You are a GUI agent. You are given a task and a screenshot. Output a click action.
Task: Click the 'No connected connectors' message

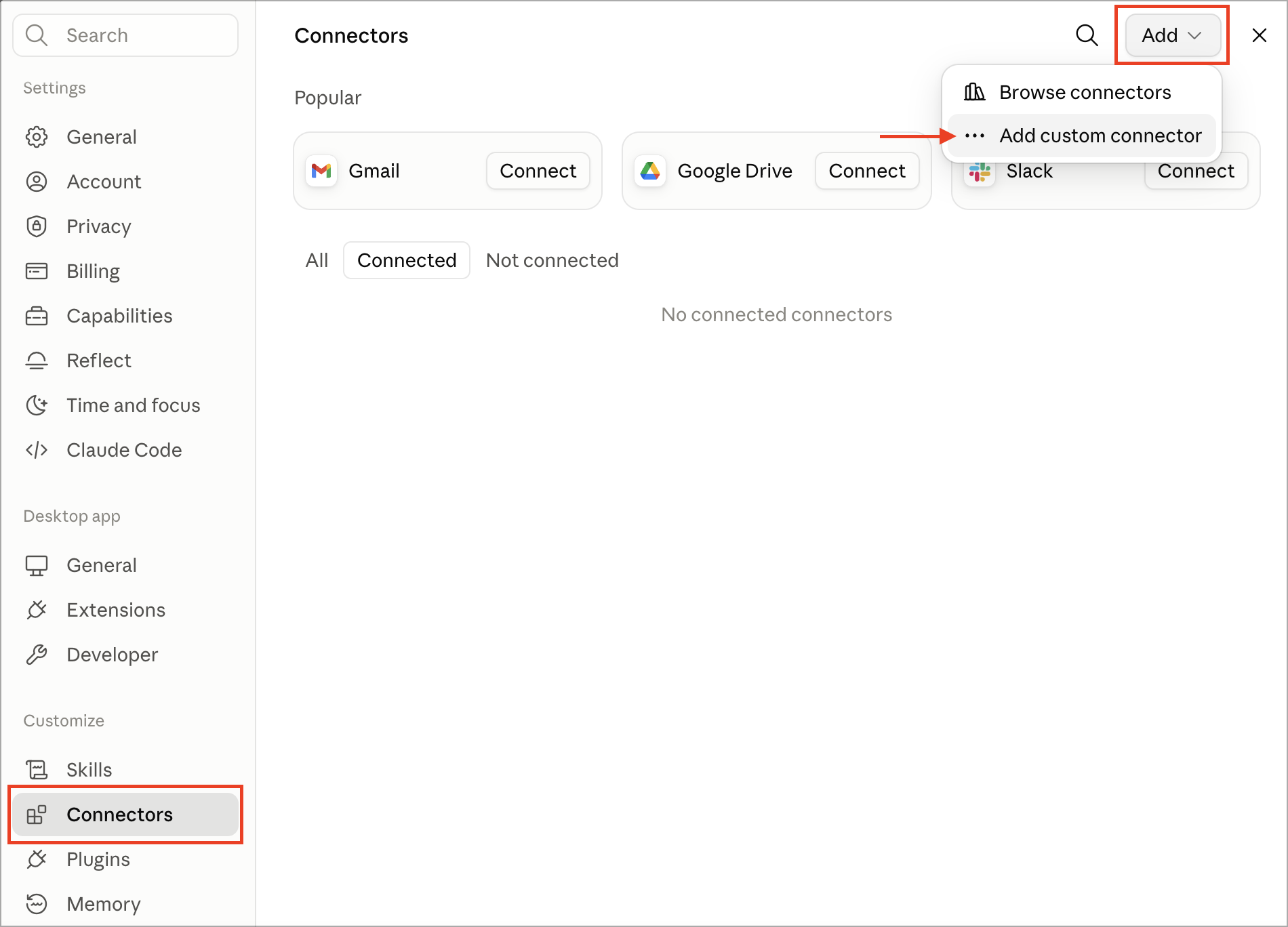click(x=777, y=314)
